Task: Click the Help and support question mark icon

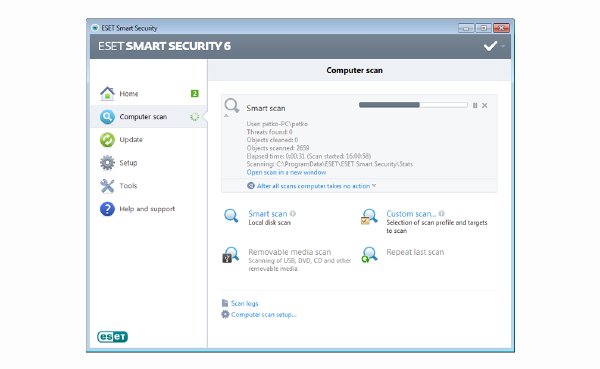Action: pos(107,209)
